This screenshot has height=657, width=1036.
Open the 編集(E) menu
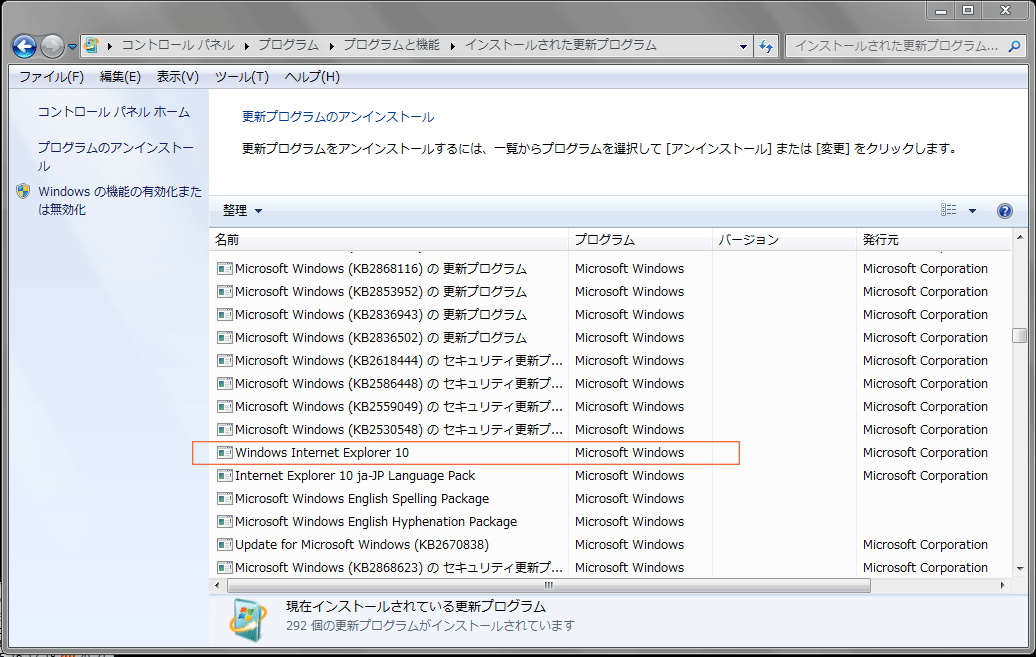point(120,77)
